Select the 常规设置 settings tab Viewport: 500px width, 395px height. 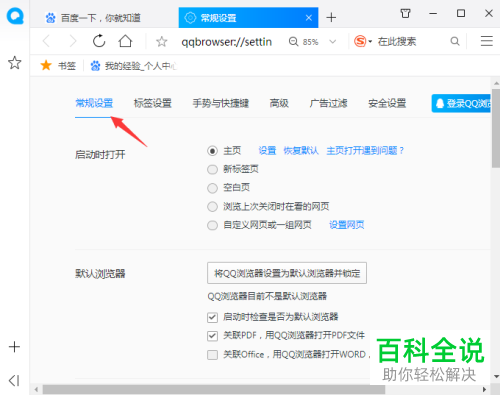click(x=94, y=103)
